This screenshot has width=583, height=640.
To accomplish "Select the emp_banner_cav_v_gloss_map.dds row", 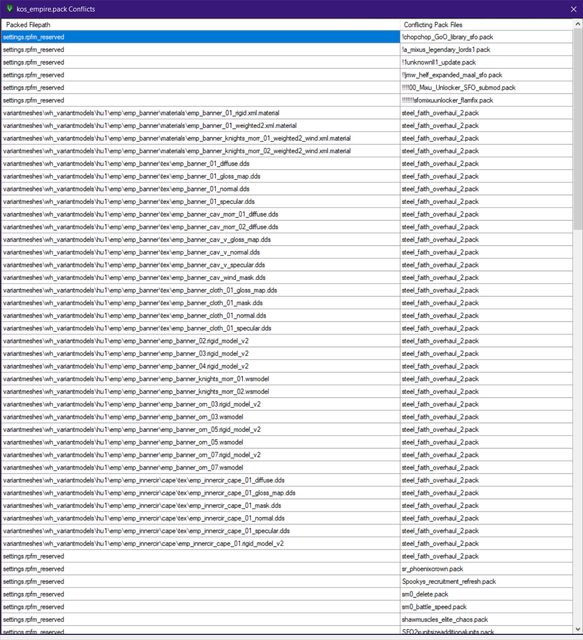I will click(200, 239).
